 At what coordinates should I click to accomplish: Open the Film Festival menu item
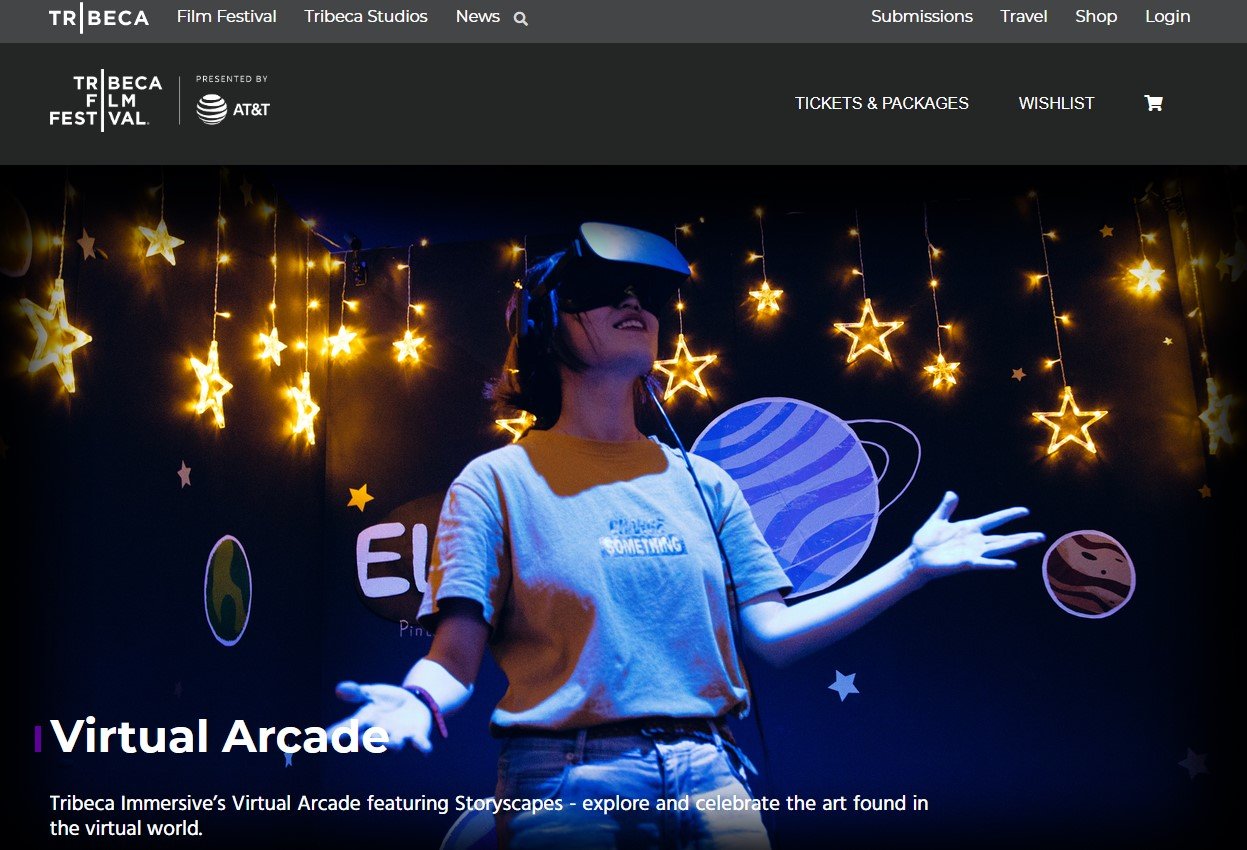pos(227,17)
